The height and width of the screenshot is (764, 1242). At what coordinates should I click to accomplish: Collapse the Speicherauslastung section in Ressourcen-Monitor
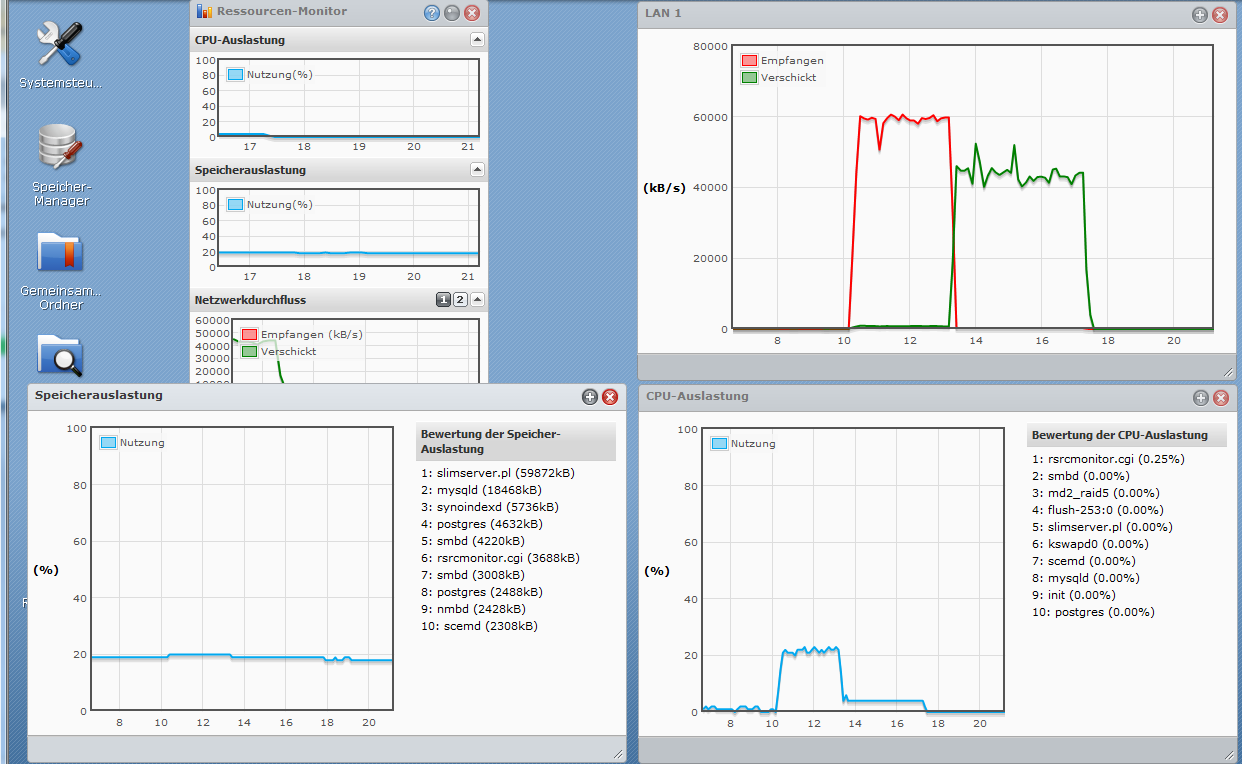tap(477, 170)
